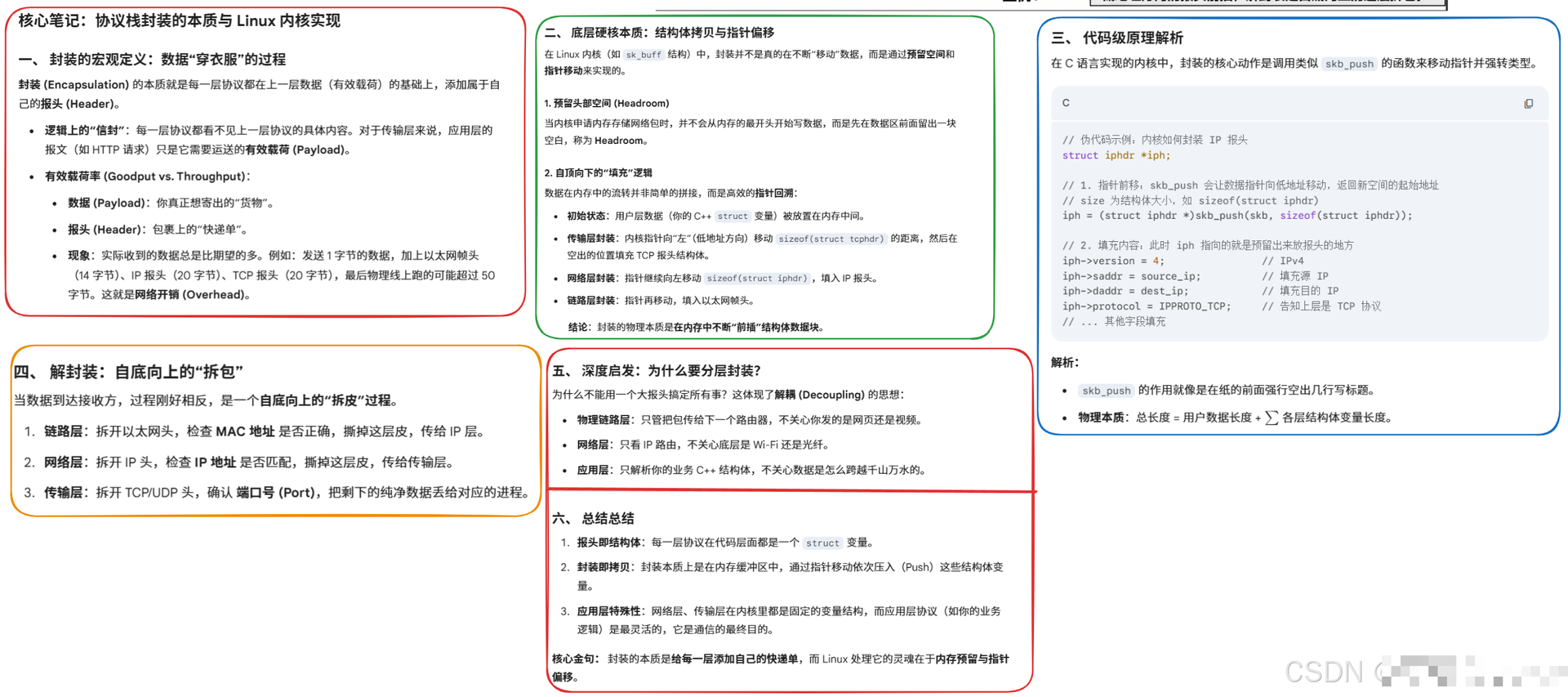1568x697 pixels.
Task: Click code line 'struct iphdr *iph;'
Action: point(1116,155)
